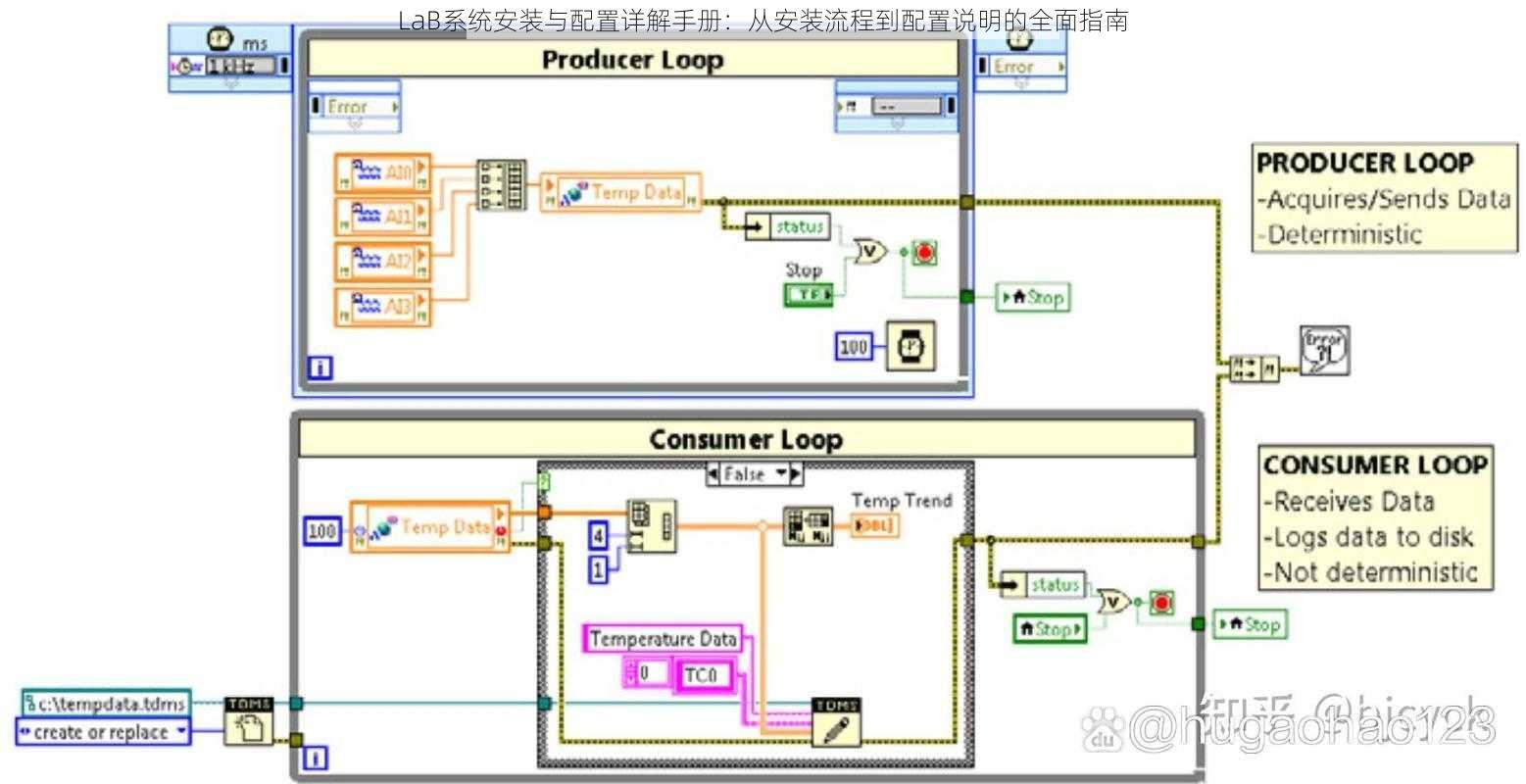1526x784 pixels.
Task: Click the Producer Loop title label
Action: click(633, 60)
